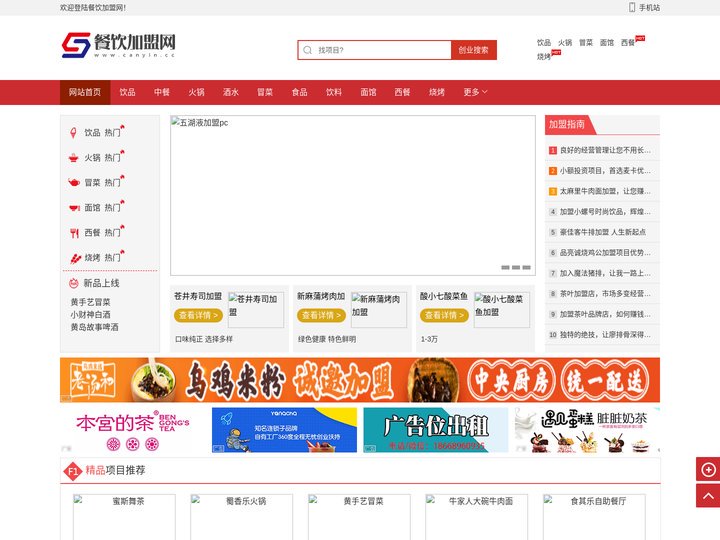Image resolution: width=720 pixels, height=540 pixels.
Task: Click the rank 1 badge in 加盟指南
Action: tap(553, 150)
